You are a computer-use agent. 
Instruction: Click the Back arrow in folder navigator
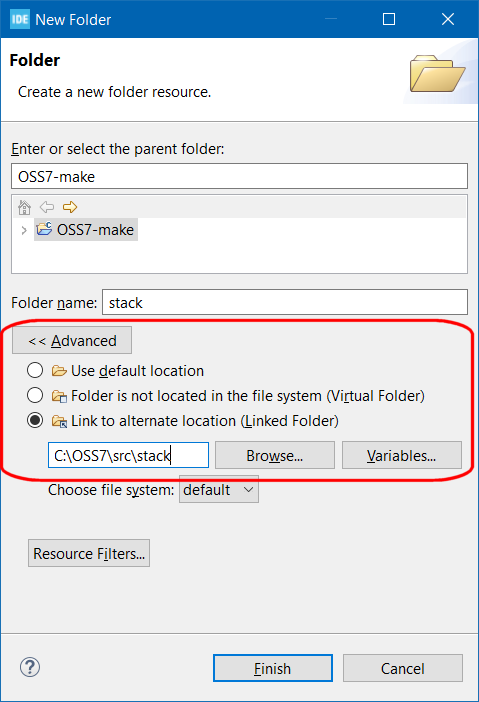pos(47,207)
